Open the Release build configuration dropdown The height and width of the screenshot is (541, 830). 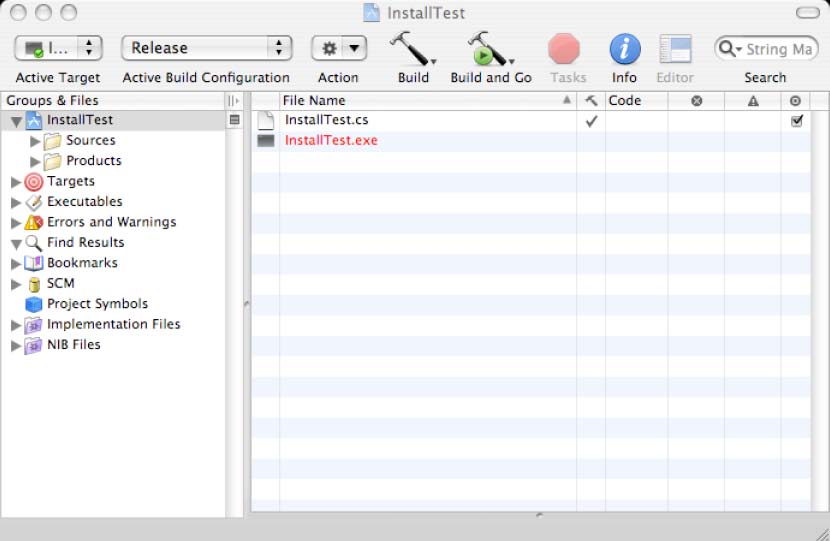click(206, 48)
